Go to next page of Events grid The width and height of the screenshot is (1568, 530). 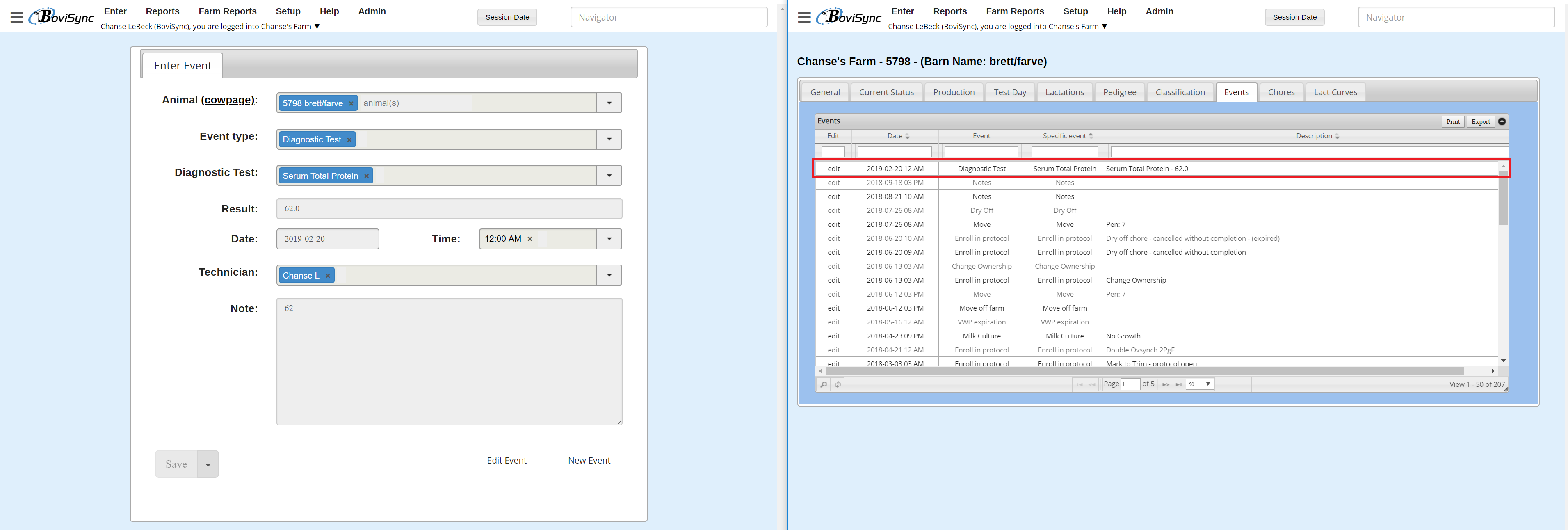tap(1165, 384)
